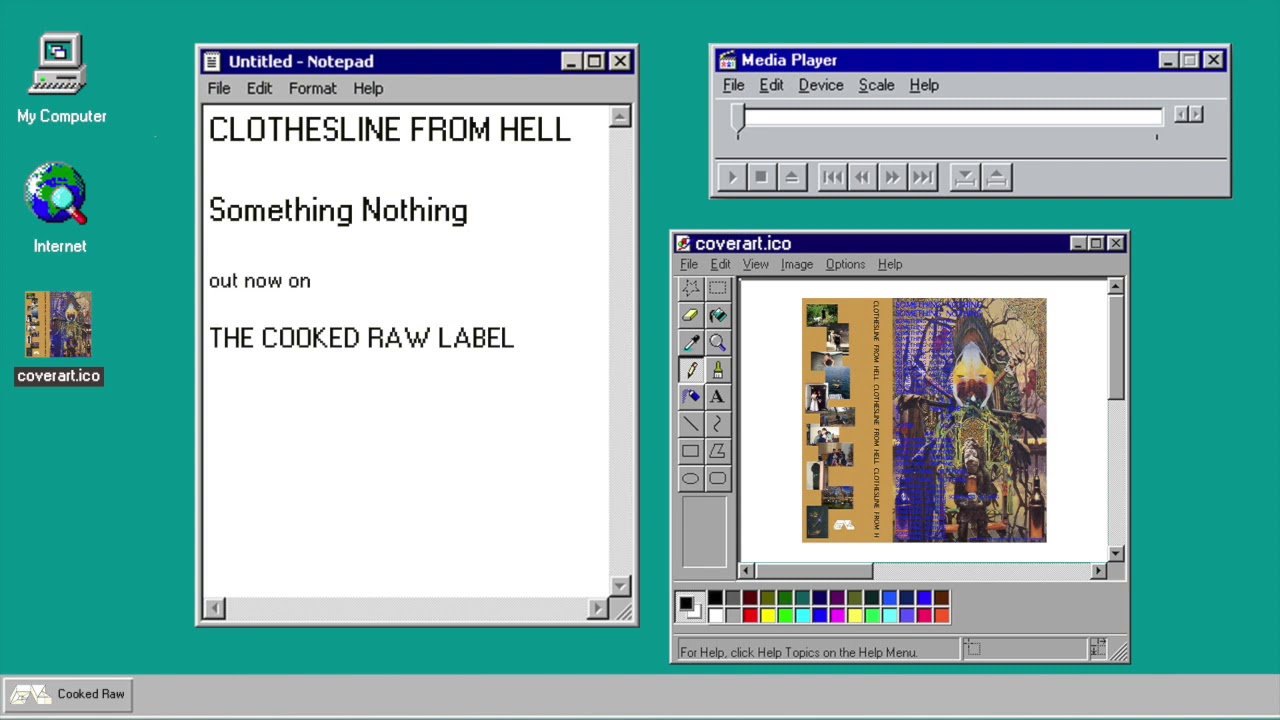Open Notepad's Help menu
Screen dimensions: 1280x720
pyautogui.click(x=368, y=88)
